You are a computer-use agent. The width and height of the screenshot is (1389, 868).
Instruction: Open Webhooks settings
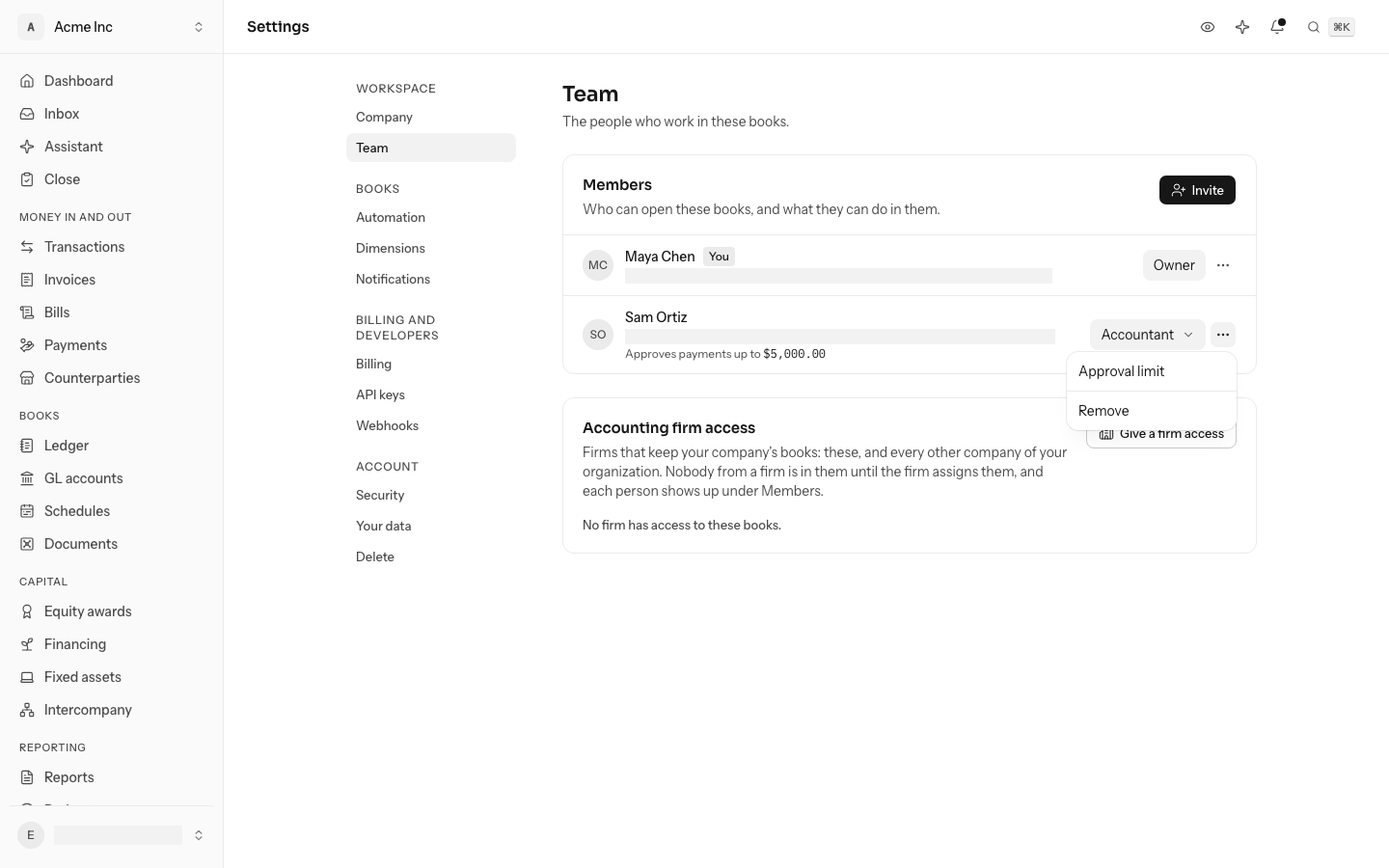[431, 425]
